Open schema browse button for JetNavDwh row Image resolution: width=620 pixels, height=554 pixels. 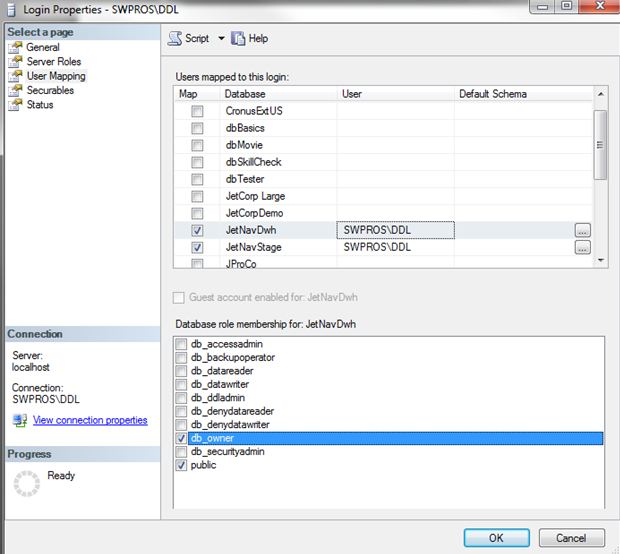582,230
